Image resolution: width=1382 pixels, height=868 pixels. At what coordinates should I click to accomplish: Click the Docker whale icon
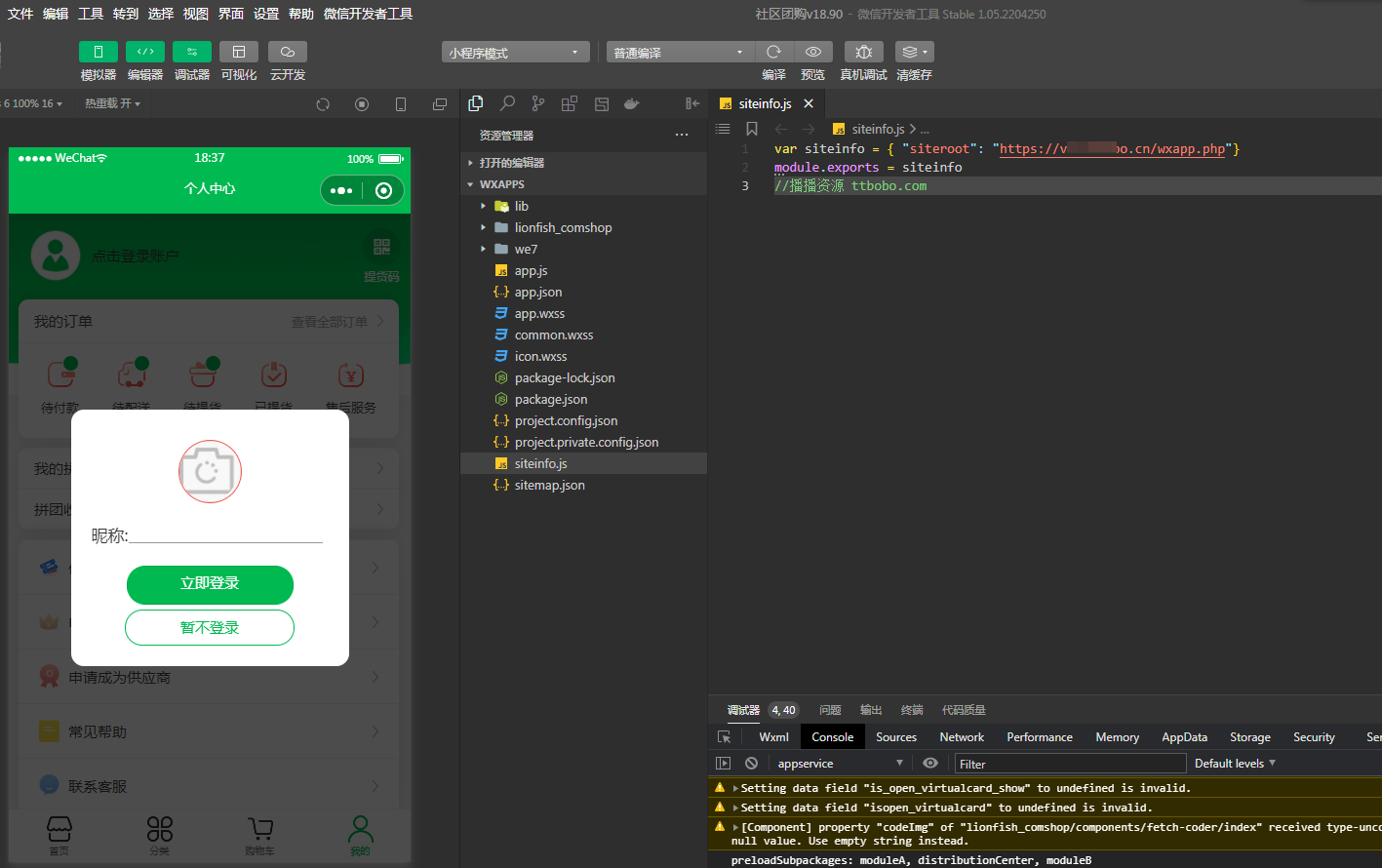[x=632, y=103]
